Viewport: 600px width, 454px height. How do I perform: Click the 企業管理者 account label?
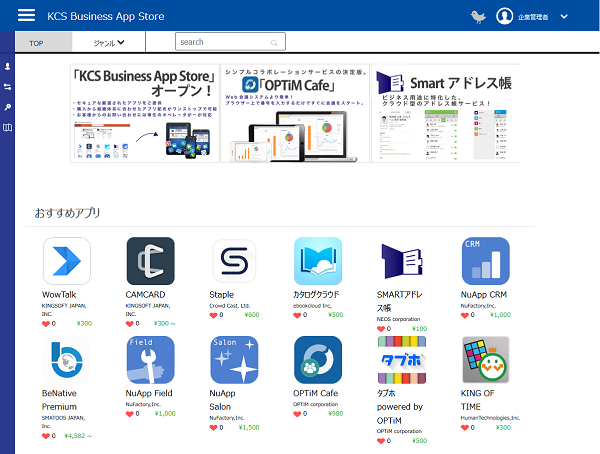click(533, 17)
